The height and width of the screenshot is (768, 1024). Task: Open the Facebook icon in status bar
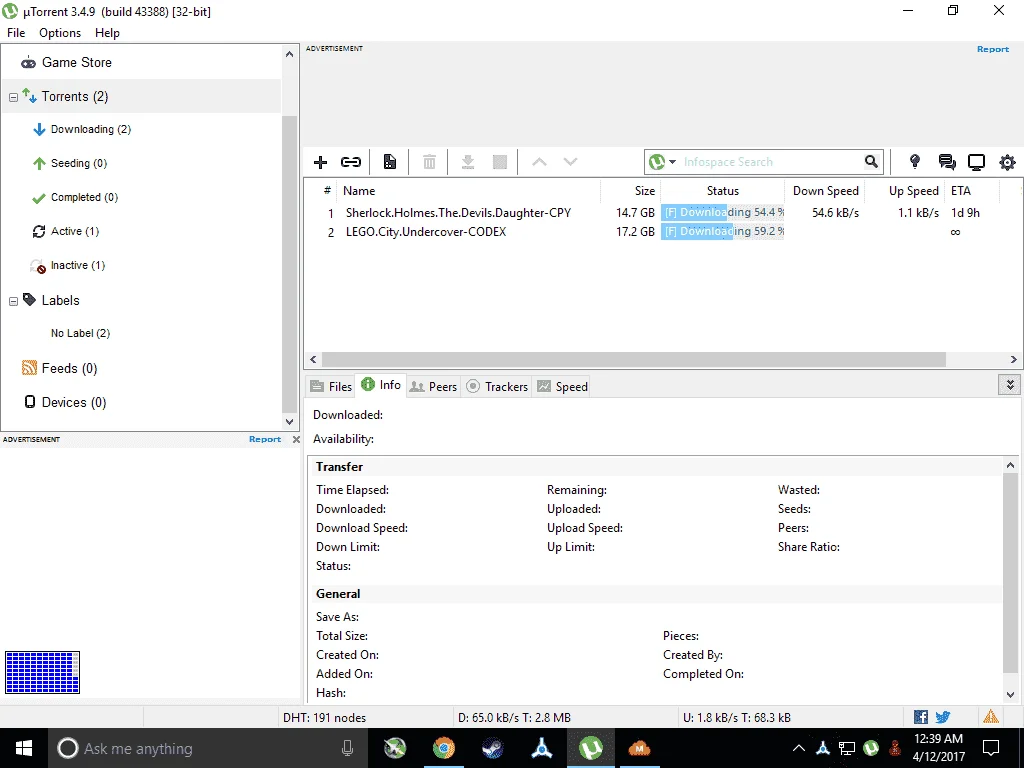pos(921,717)
